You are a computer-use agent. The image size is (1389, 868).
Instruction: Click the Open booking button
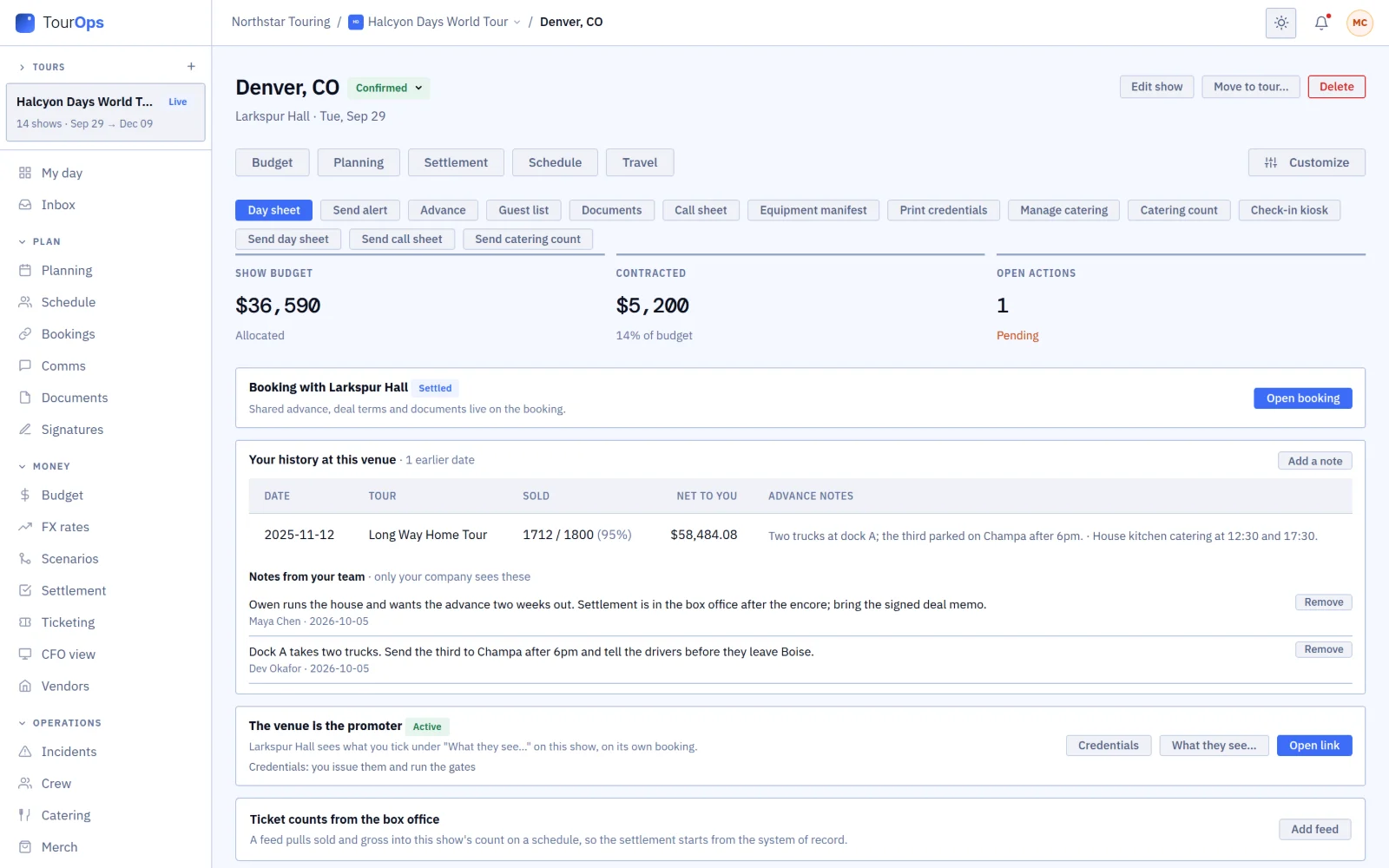pos(1302,398)
